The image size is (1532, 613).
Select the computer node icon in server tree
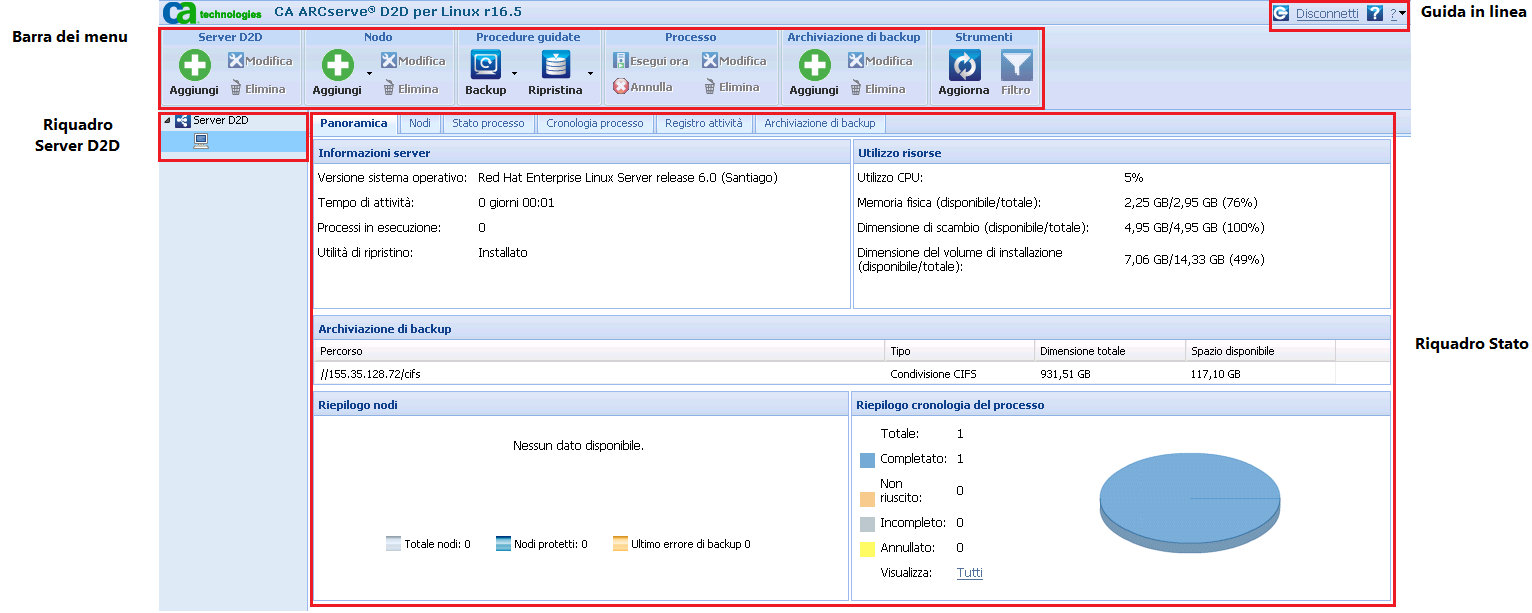pyautogui.click(x=201, y=142)
